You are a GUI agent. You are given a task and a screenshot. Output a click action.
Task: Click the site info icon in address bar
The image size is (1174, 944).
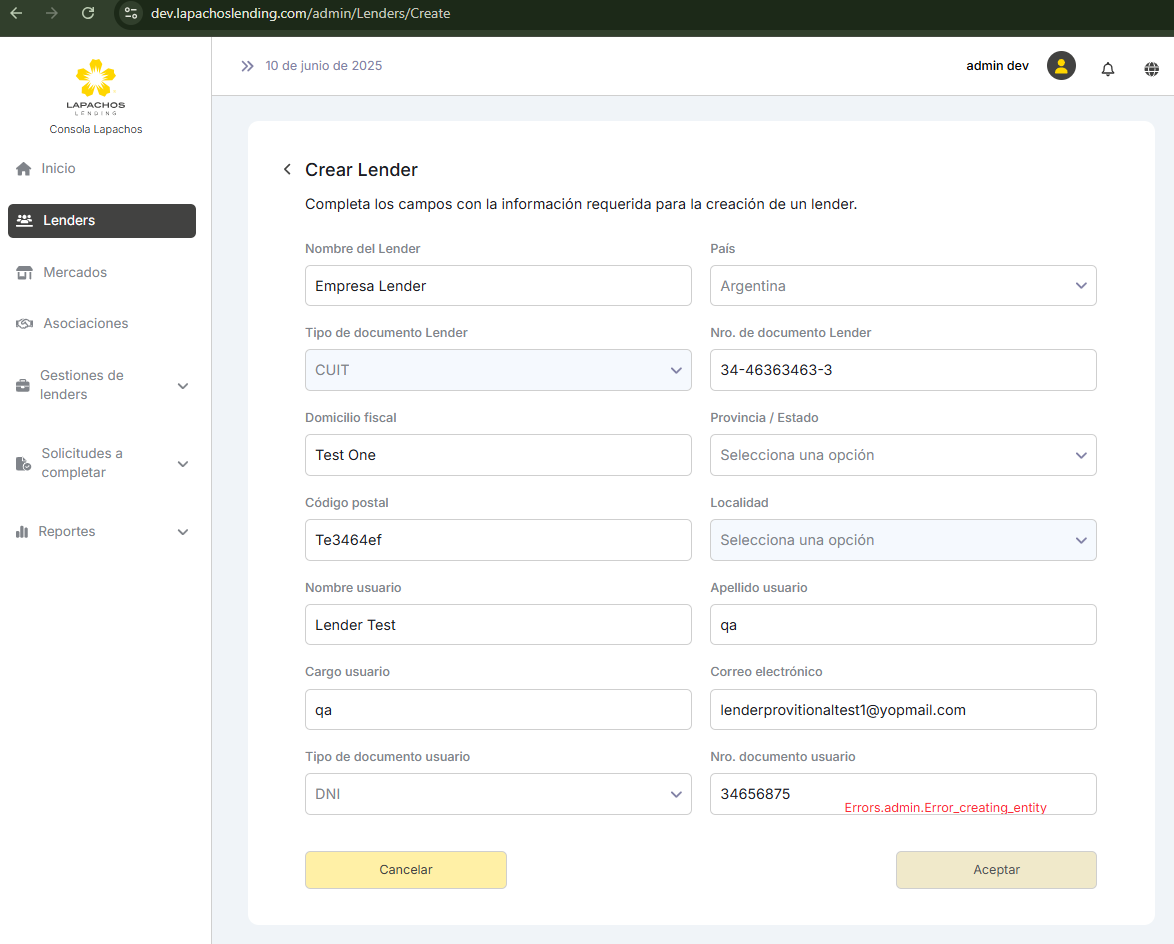point(131,13)
